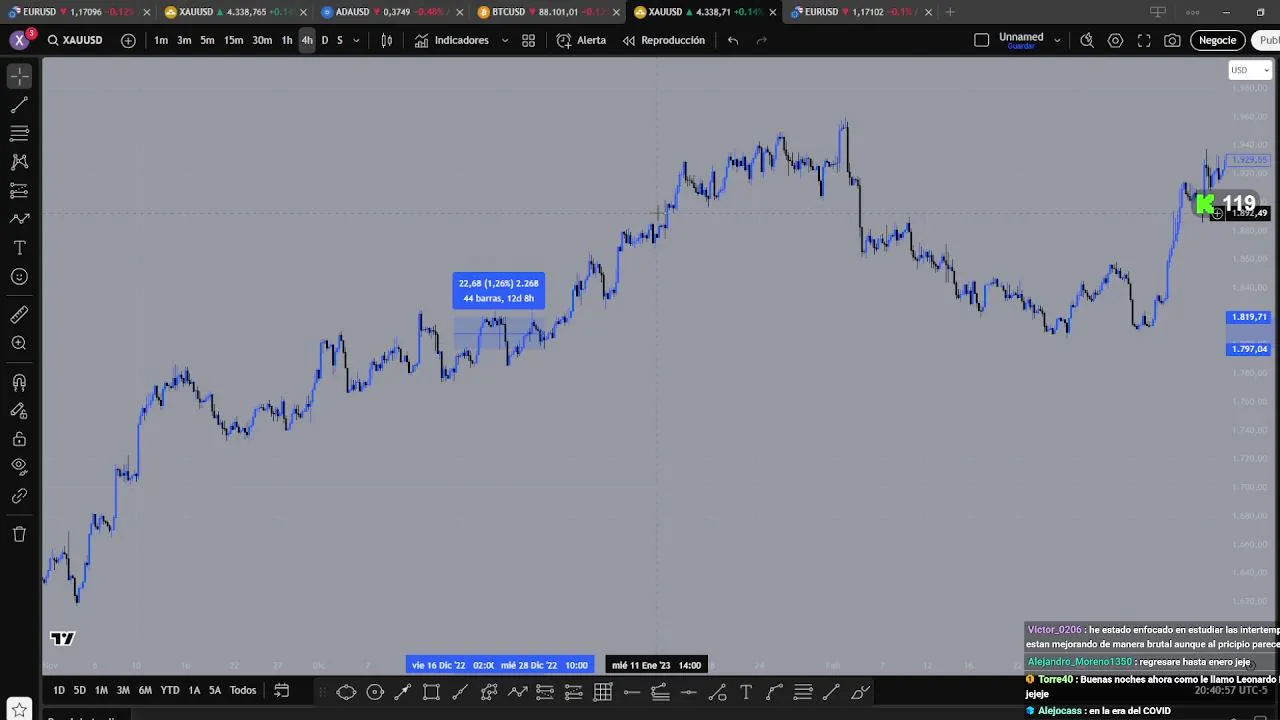The width and height of the screenshot is (1280, 720).
Task: Hide all drawings with the eye icon
Action: [x=19, y=467]
